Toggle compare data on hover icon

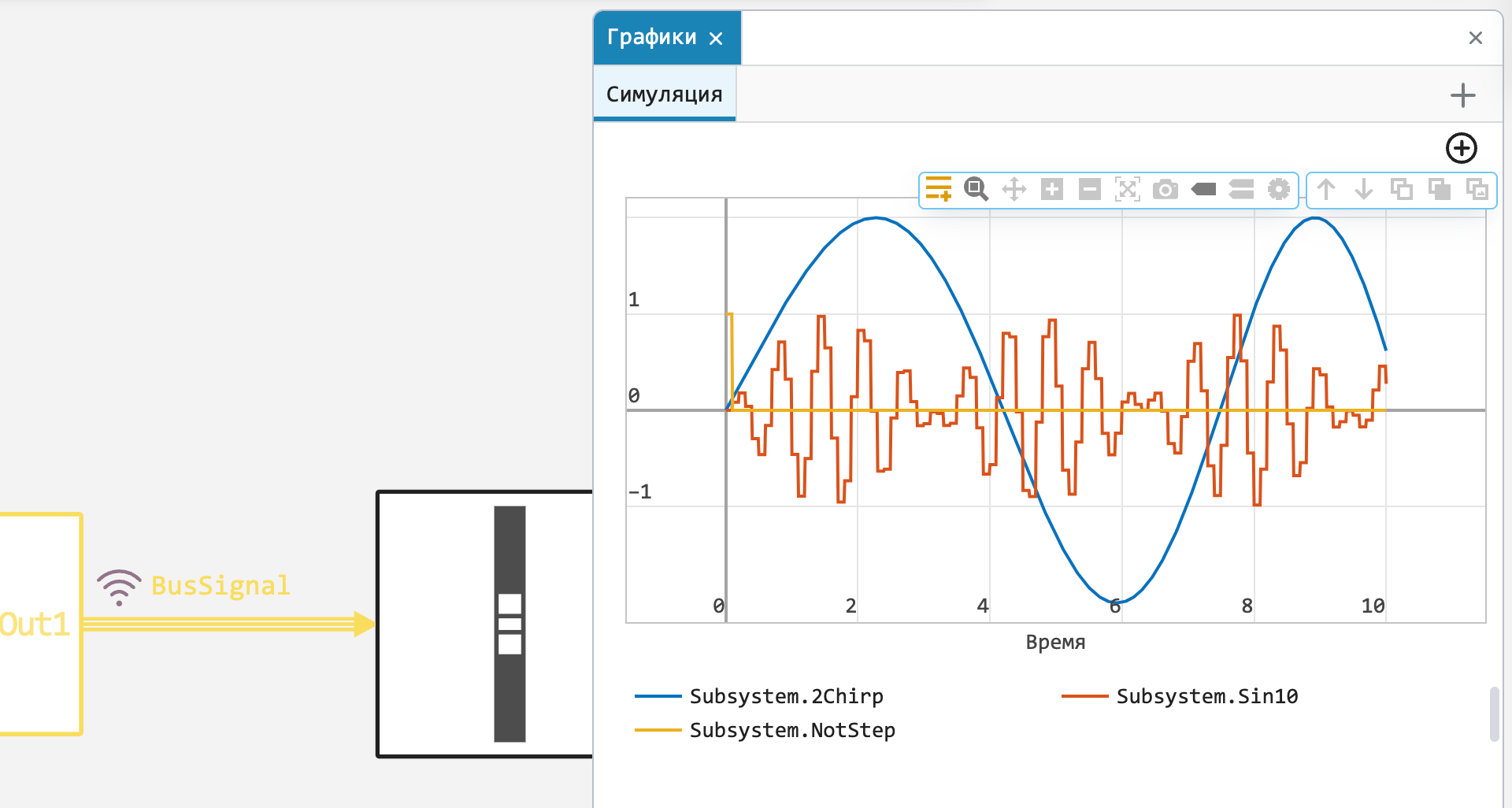pos(1241,189)
